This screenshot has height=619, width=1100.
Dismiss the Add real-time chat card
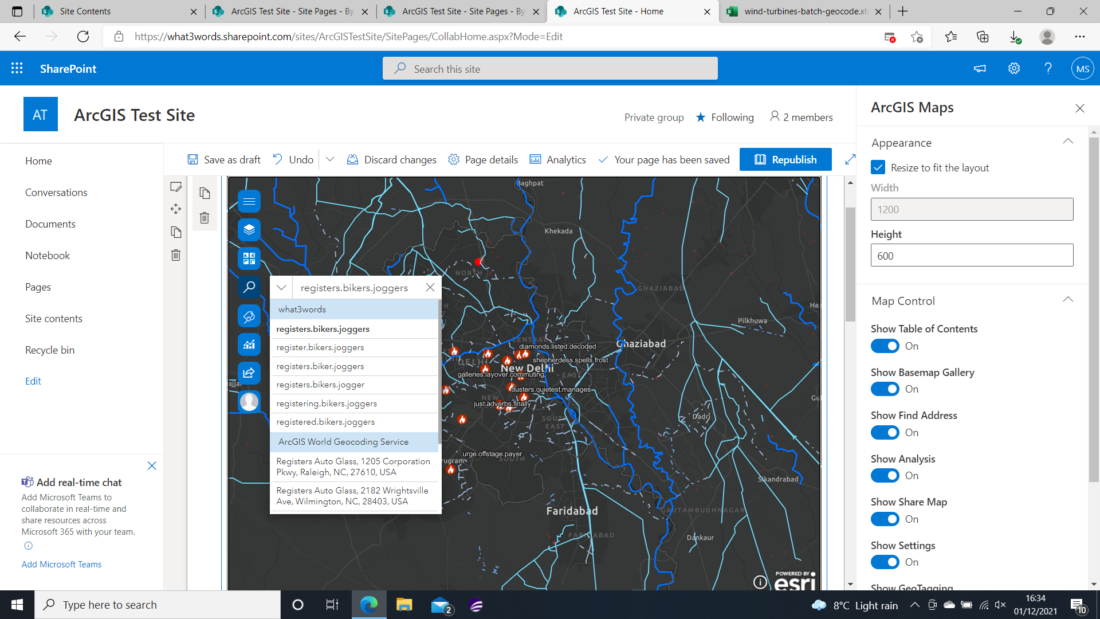(x=152, y=466)
